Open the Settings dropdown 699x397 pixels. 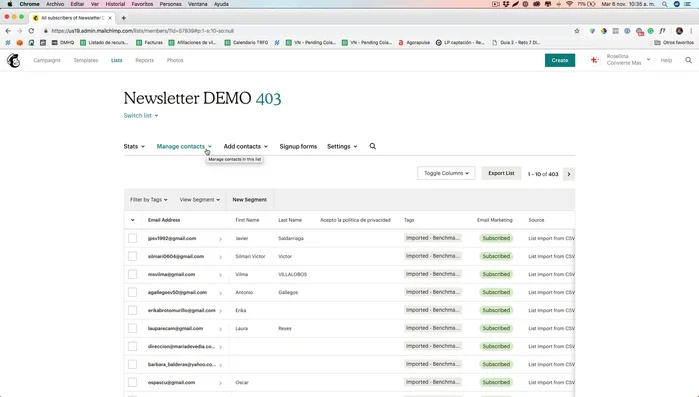pyautogui.click(x=342, y=146)
